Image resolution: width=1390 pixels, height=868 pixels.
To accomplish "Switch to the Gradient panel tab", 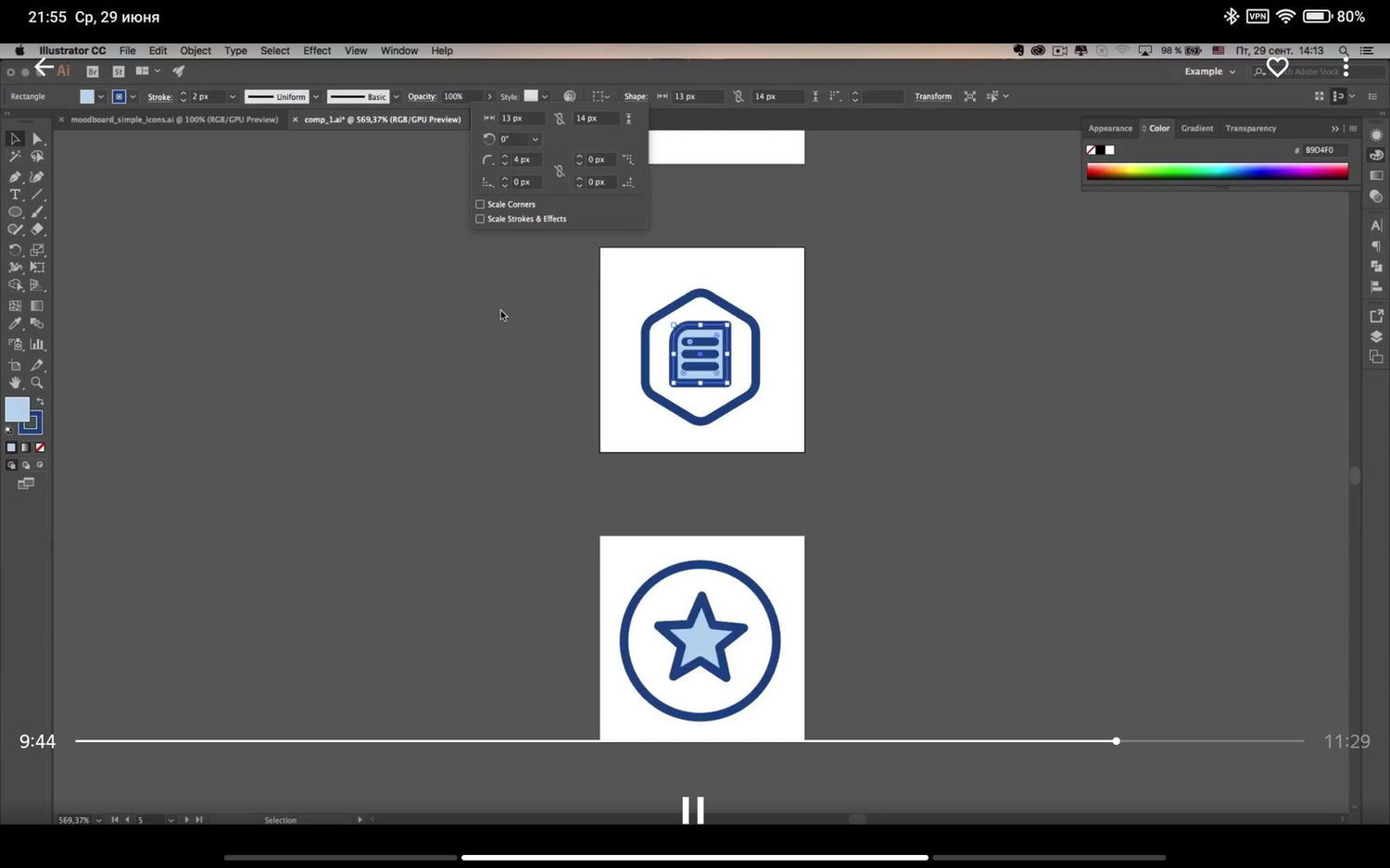I will tap(1197, 129).
